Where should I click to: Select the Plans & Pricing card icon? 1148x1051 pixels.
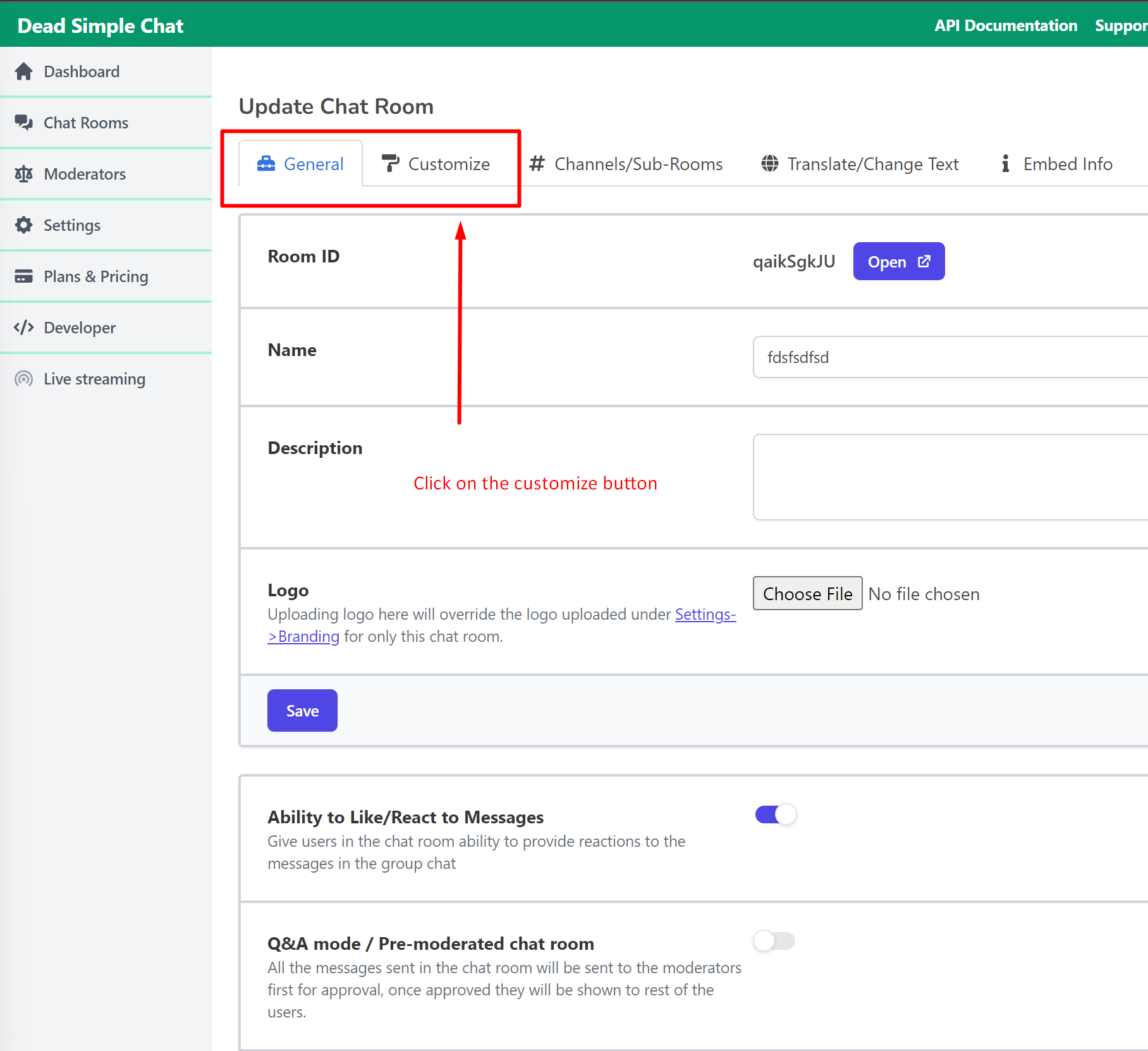[24, 276]
